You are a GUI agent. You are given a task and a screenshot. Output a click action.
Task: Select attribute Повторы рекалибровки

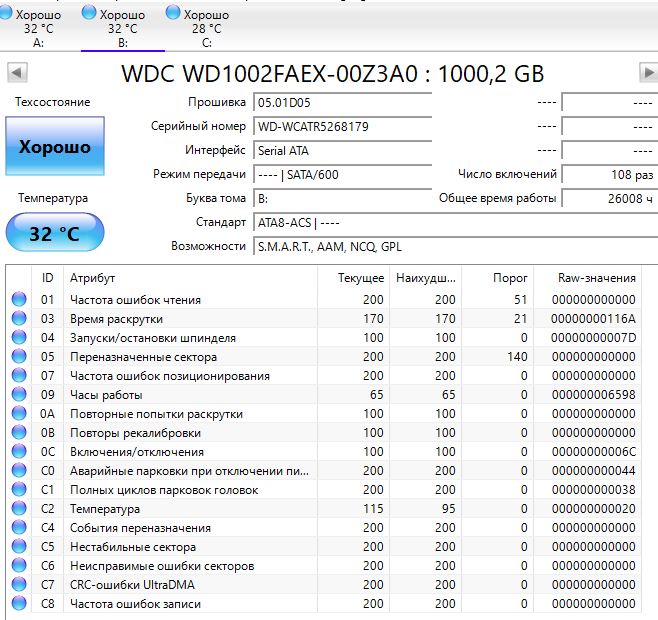(x=135, y=433)
